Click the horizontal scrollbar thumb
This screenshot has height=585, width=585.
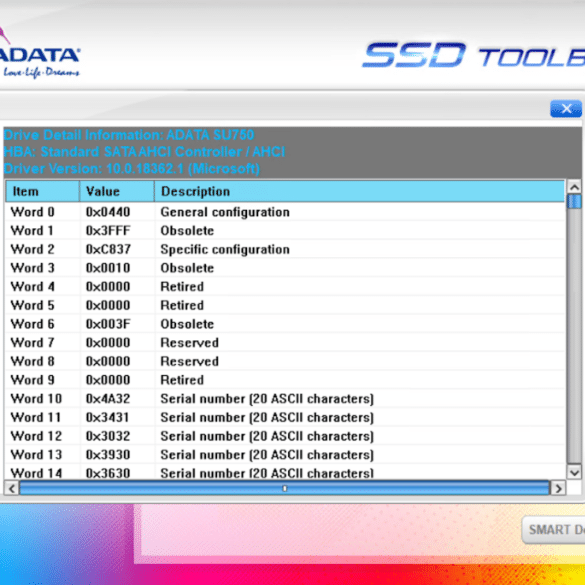point(284,488)
